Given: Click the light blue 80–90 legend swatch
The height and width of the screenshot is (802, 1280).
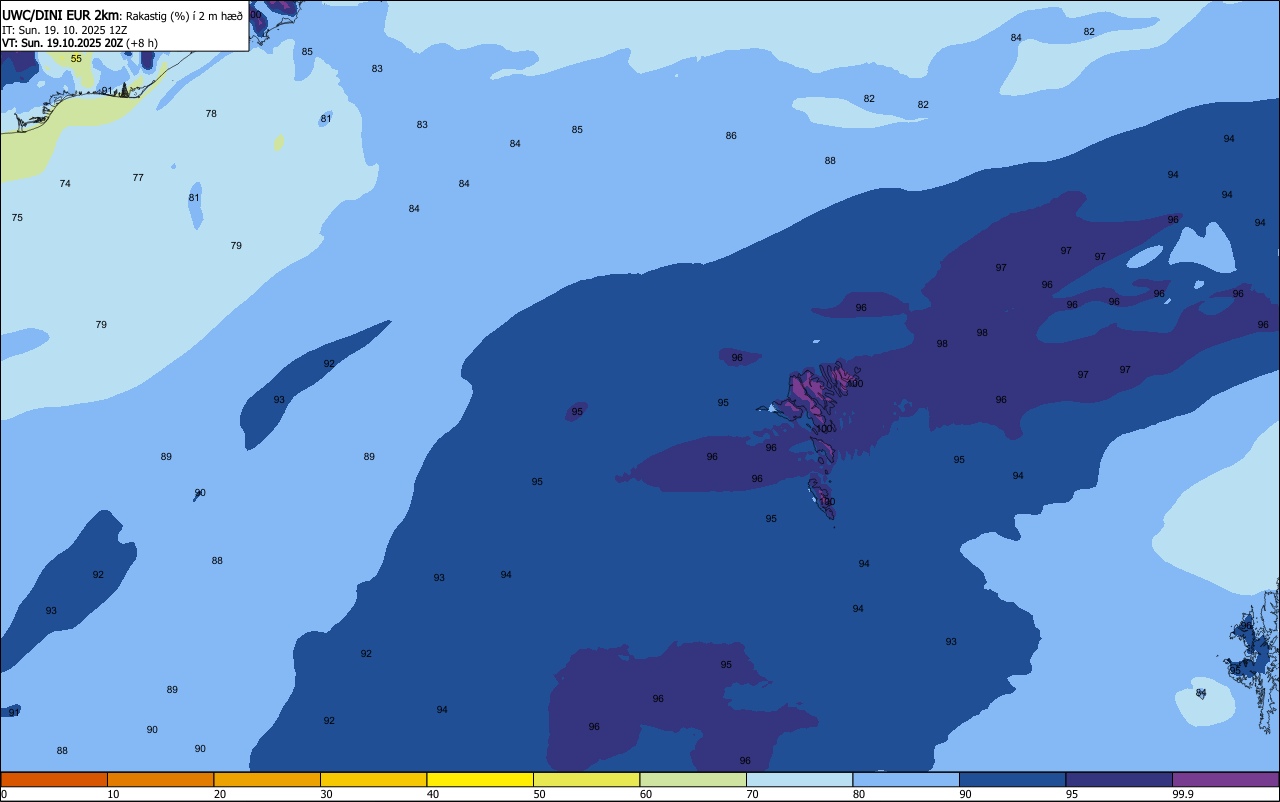Looking at the screenshot, I should (x=906, y=779).
